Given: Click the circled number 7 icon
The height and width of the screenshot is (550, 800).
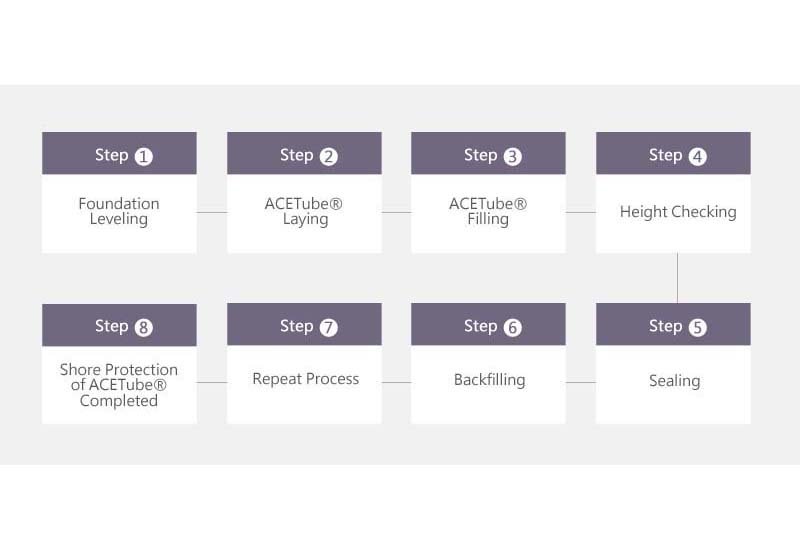Looking at the screenshot, I should [329, 327].
